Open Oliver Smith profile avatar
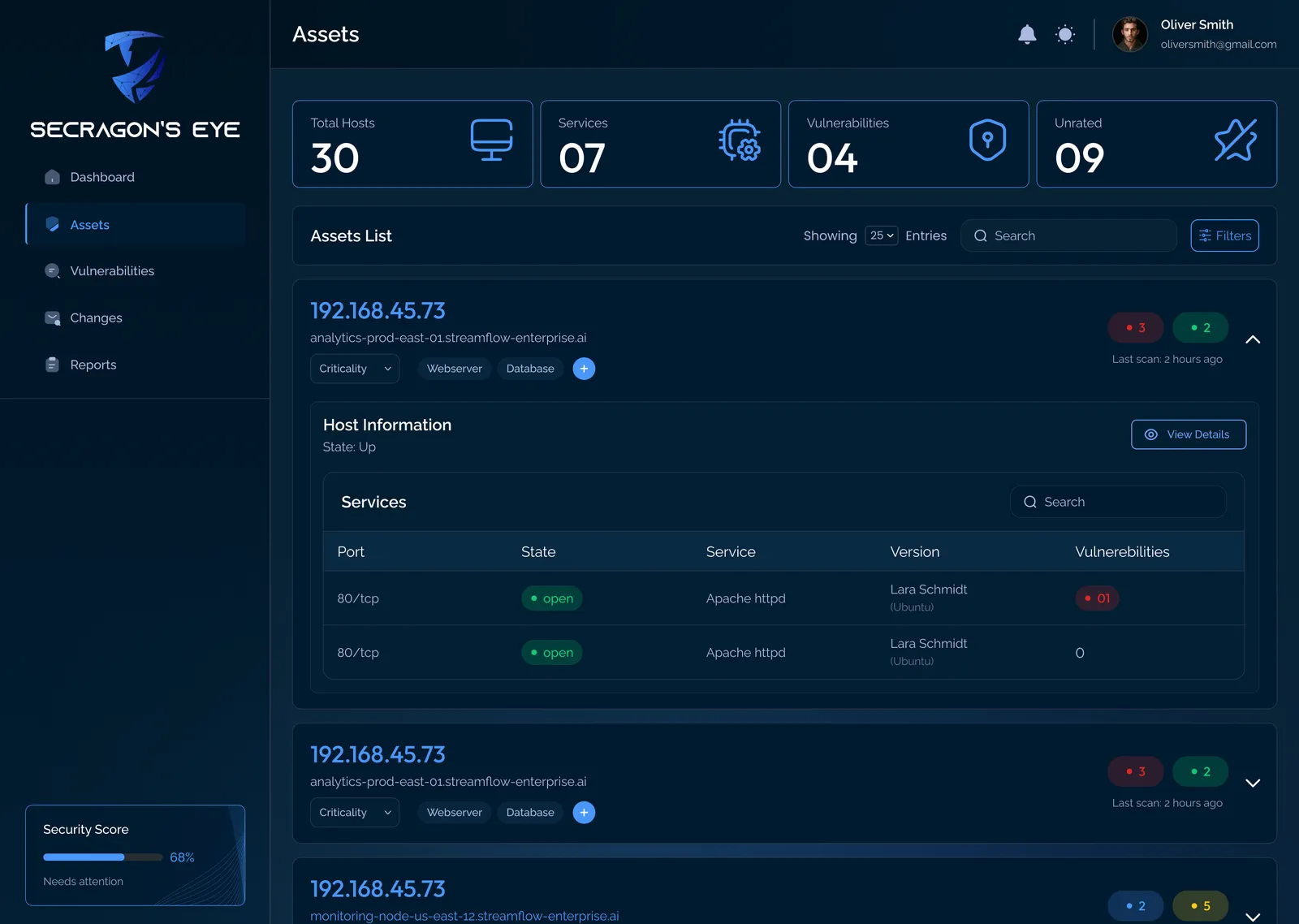The image size is (1299, 924). 1129,34
